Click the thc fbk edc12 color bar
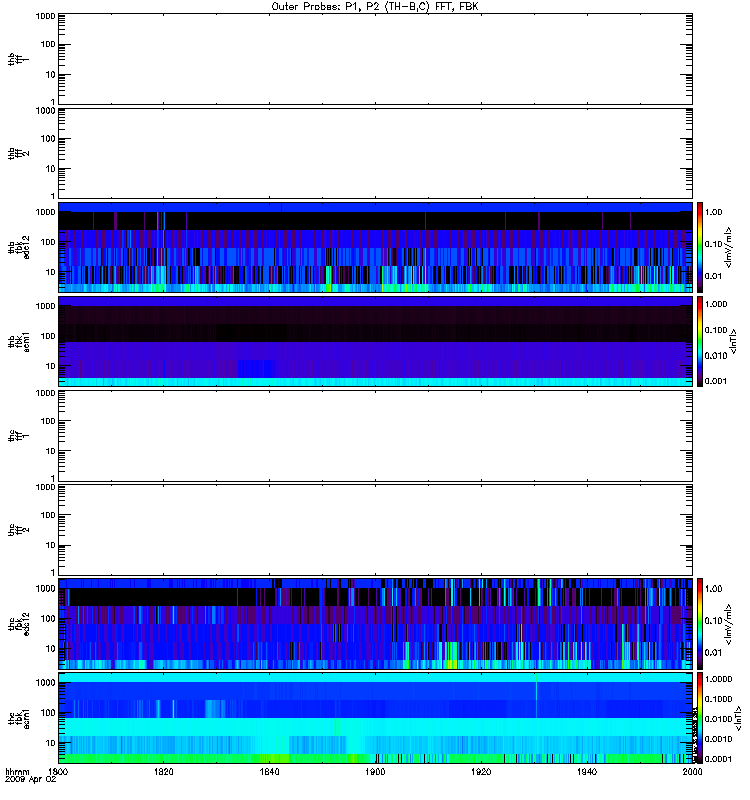The height and width of the screenshot is (800, 750). (700, 623)
